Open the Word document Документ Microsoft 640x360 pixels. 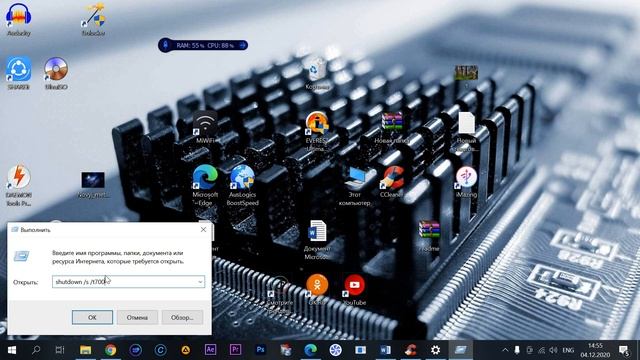click(317, 240)
